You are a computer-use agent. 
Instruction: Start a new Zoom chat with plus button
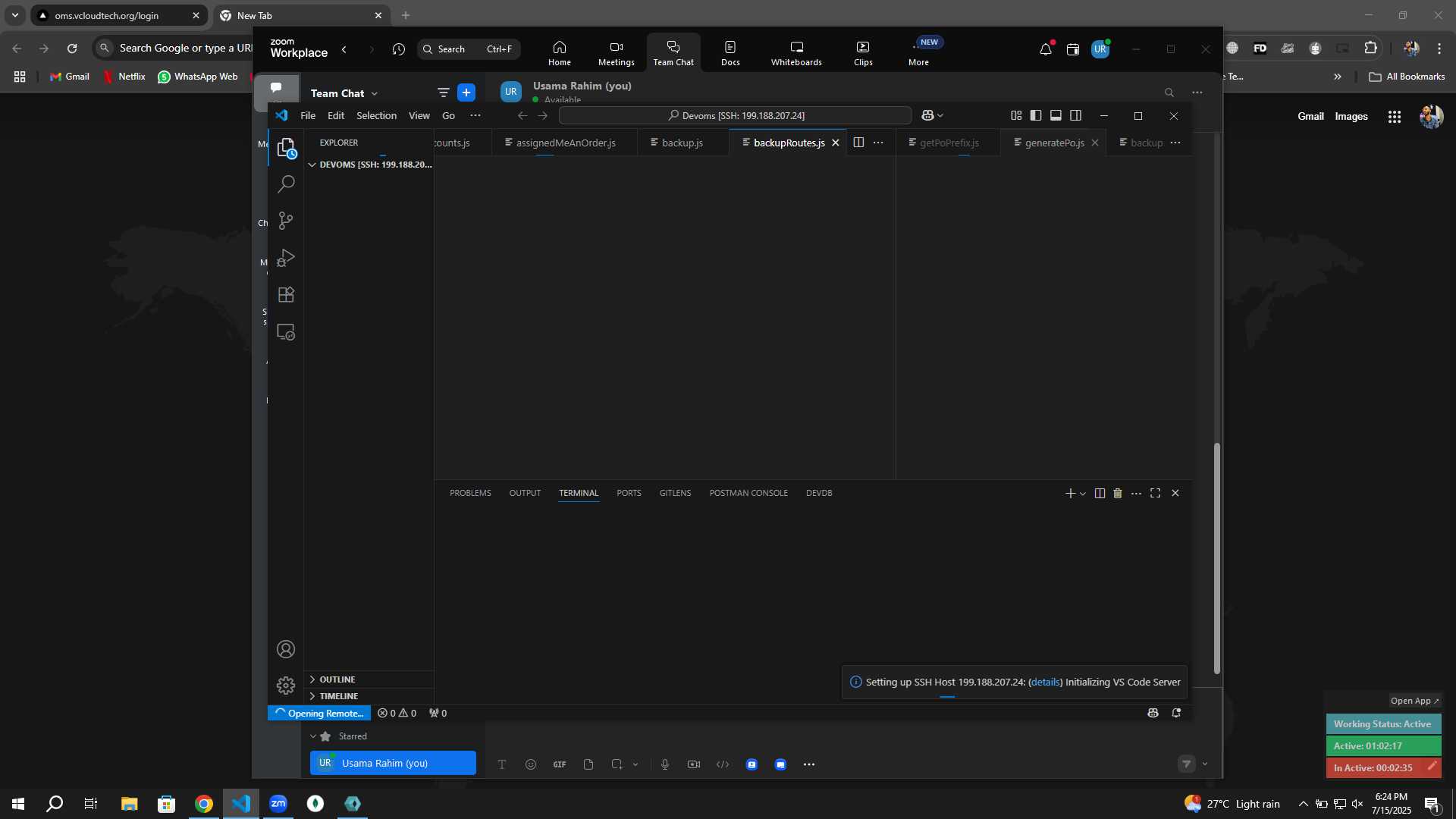click(x=466, y=93)
